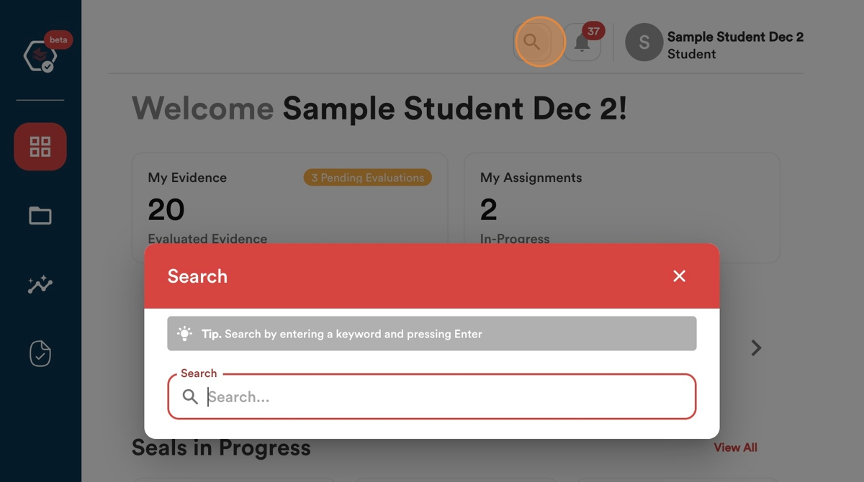Click into the Search text field
Screen dimensions: 864x482
point(432,397)
